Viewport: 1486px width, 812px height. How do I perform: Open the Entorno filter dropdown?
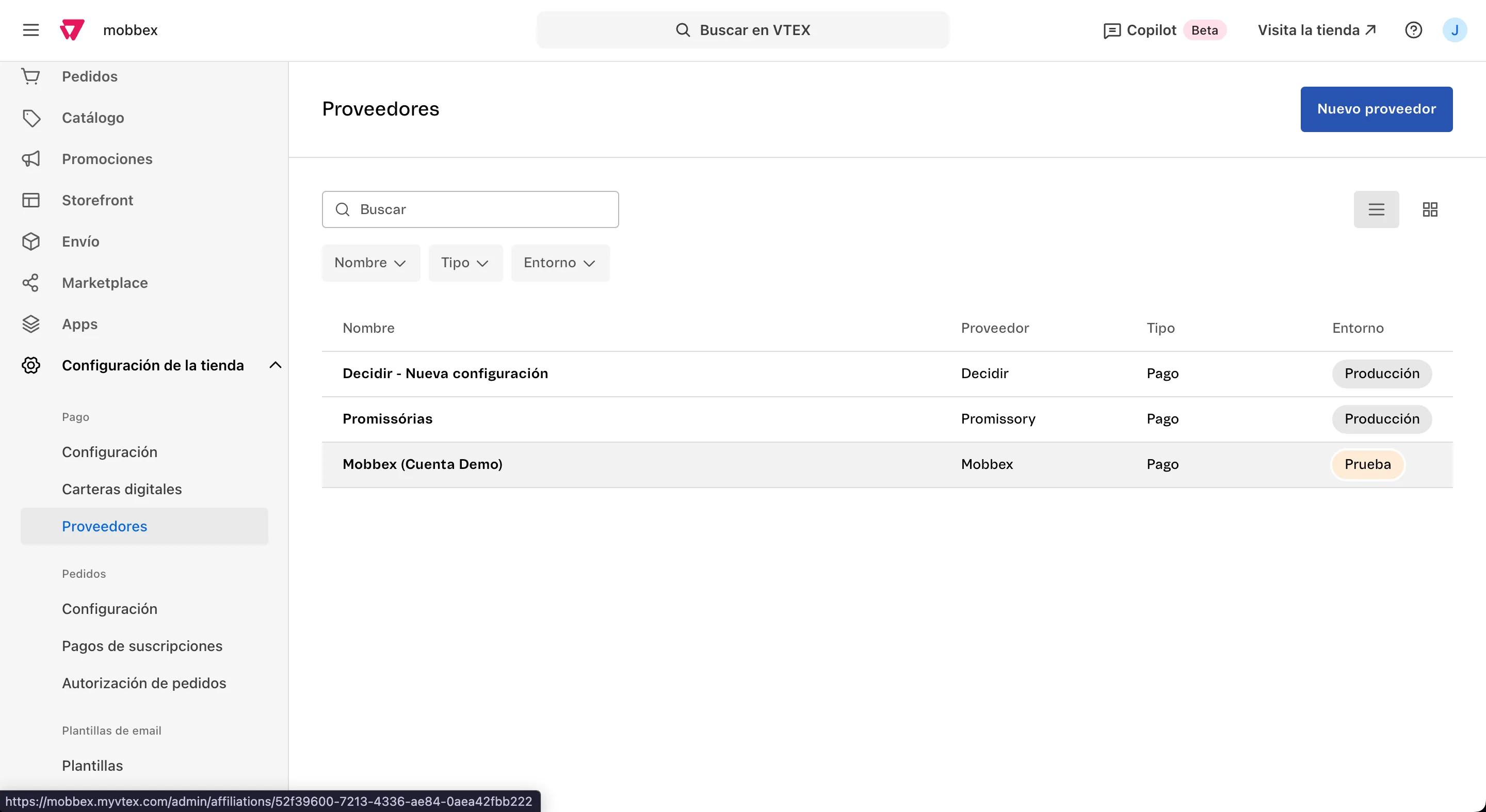tap(560, 263)
